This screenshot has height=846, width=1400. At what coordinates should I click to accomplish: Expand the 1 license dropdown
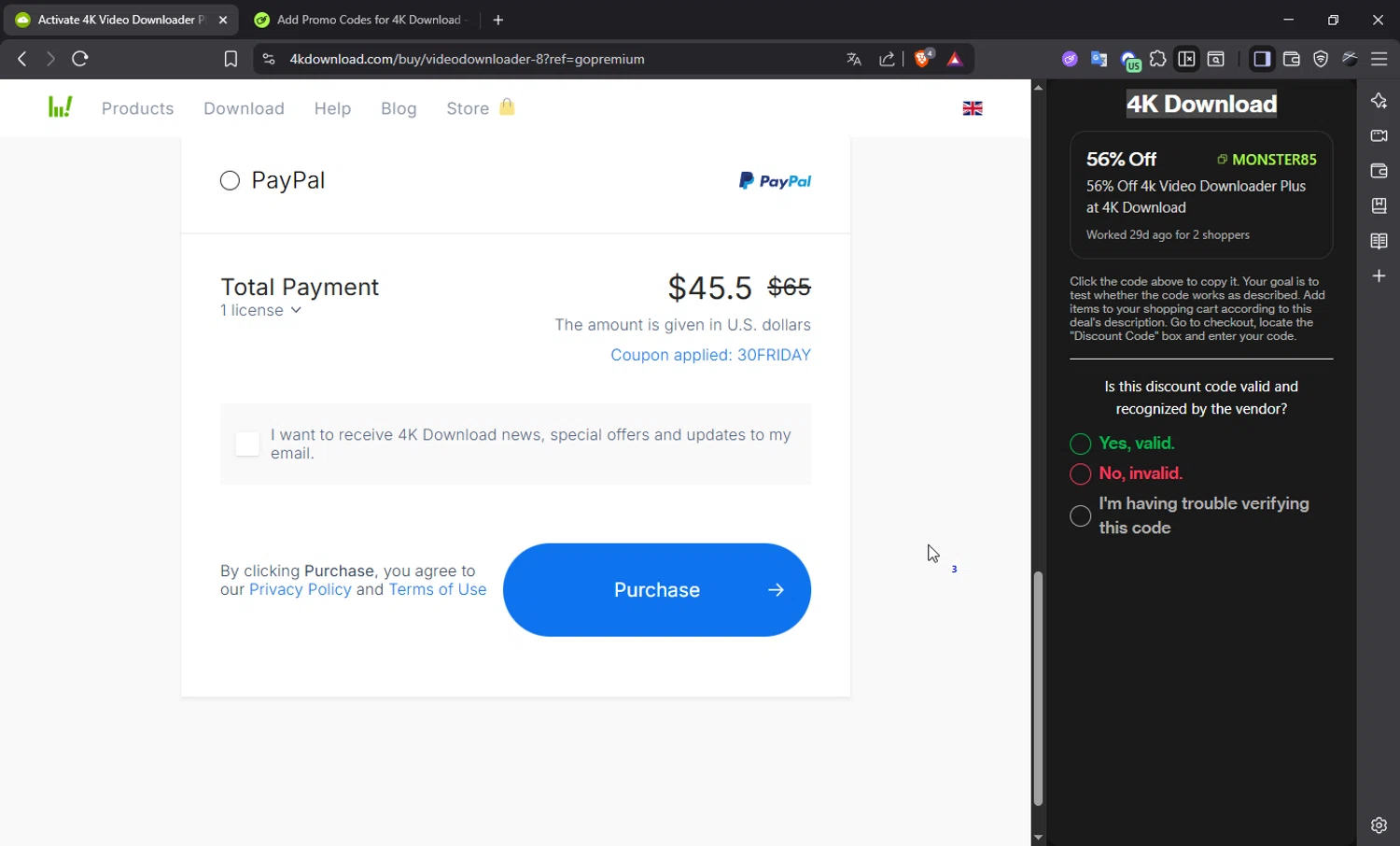261,310
